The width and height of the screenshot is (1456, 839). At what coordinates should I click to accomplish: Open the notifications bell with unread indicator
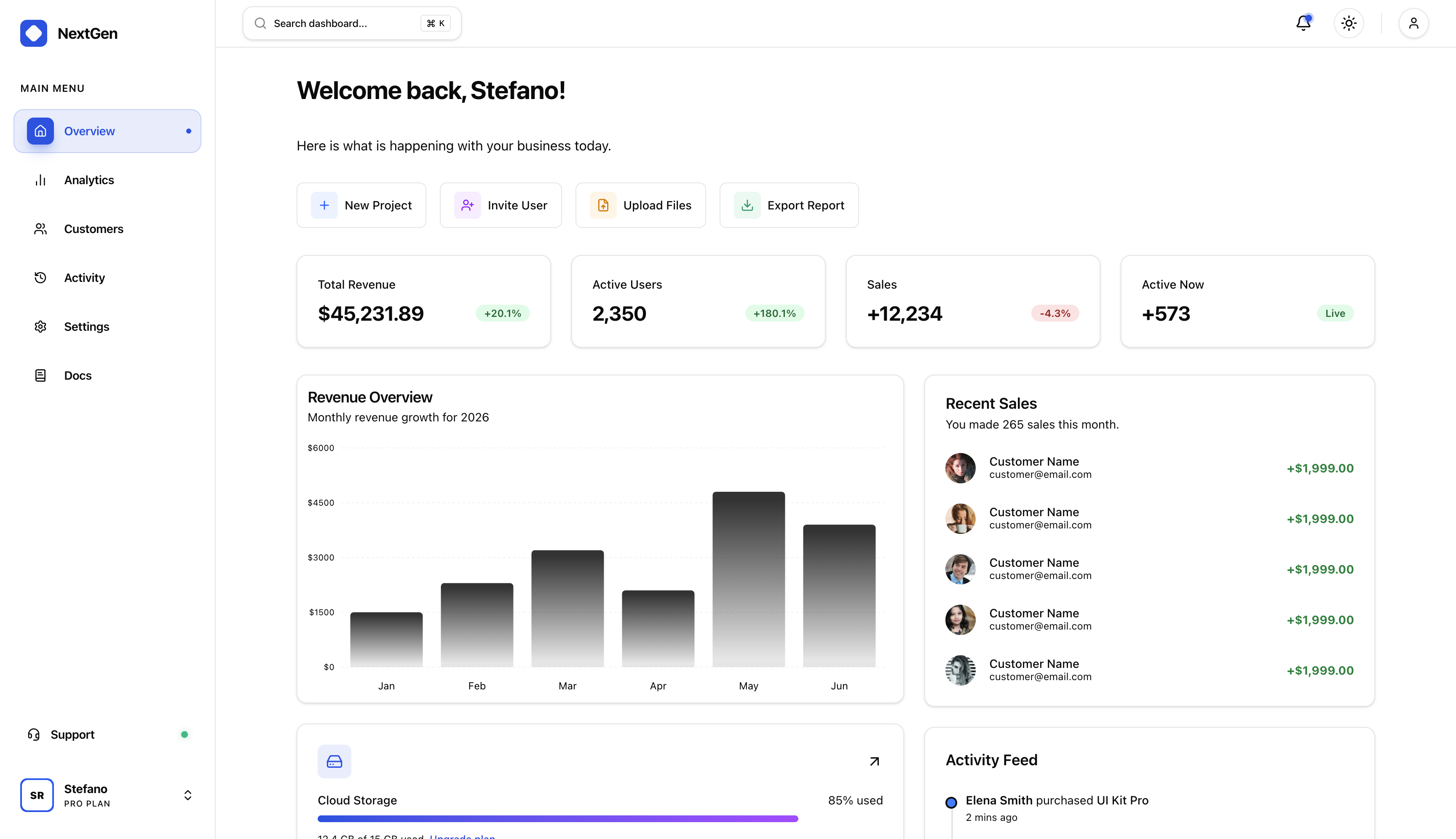[x=1303, y=23]
